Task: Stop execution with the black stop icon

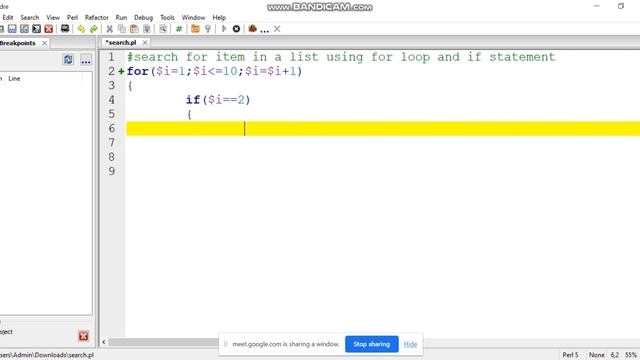Action: point(236,29)
